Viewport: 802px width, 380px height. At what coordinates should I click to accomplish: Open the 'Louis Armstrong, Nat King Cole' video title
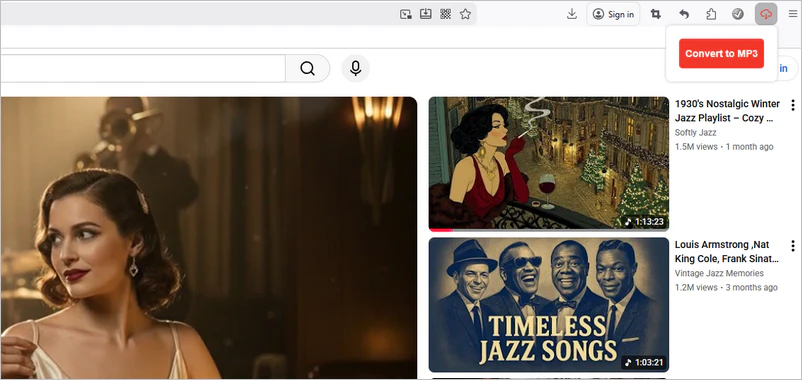tap(727, 252)
